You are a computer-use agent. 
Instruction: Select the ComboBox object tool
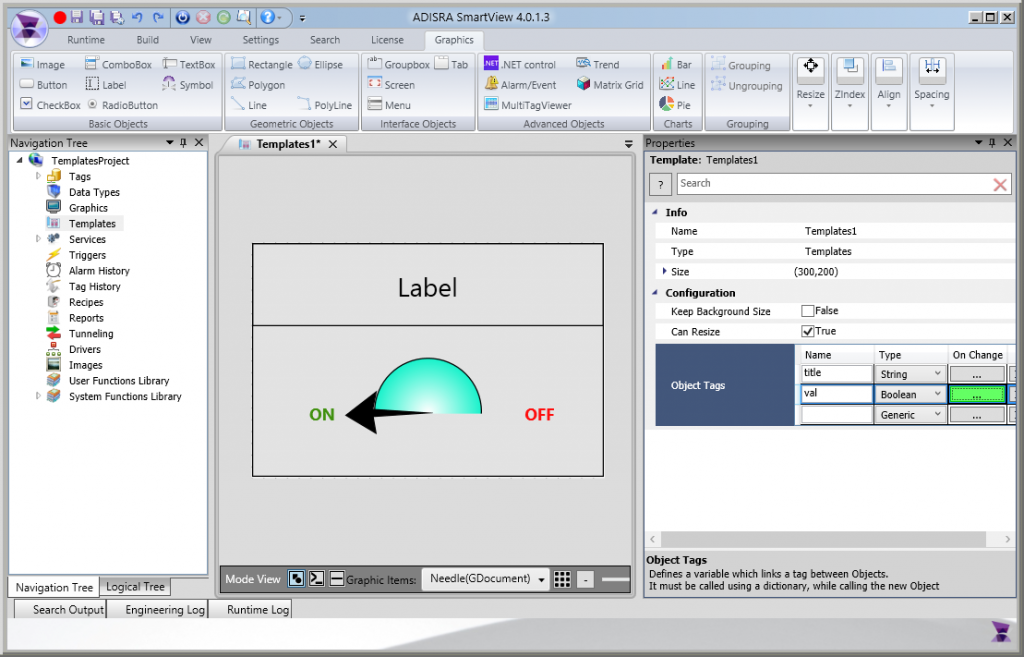point(118,65)
